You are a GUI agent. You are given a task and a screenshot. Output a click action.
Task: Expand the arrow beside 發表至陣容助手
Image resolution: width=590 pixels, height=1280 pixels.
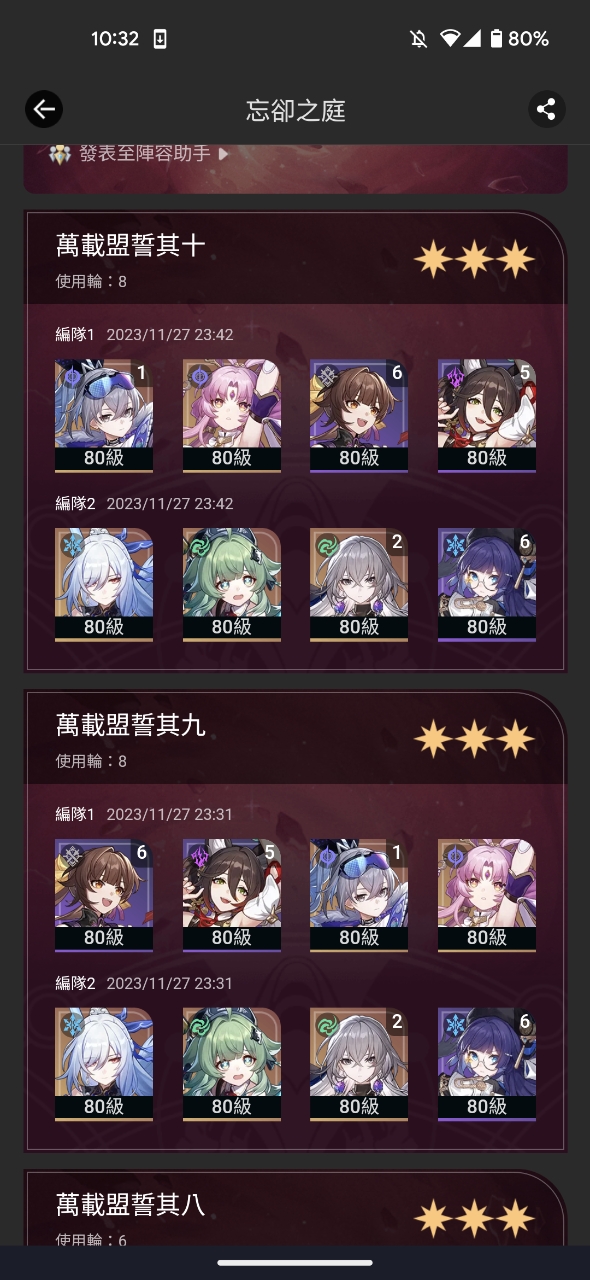tap(223, 154)
